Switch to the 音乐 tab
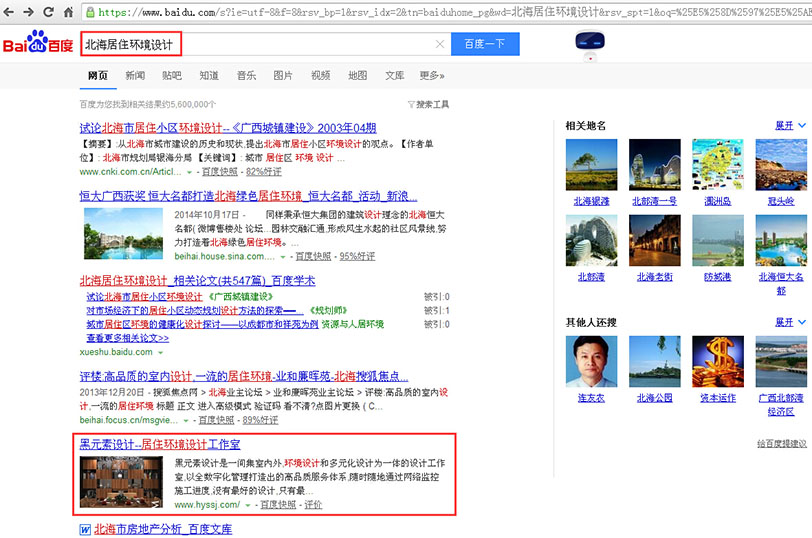 [x=246, y=76]
